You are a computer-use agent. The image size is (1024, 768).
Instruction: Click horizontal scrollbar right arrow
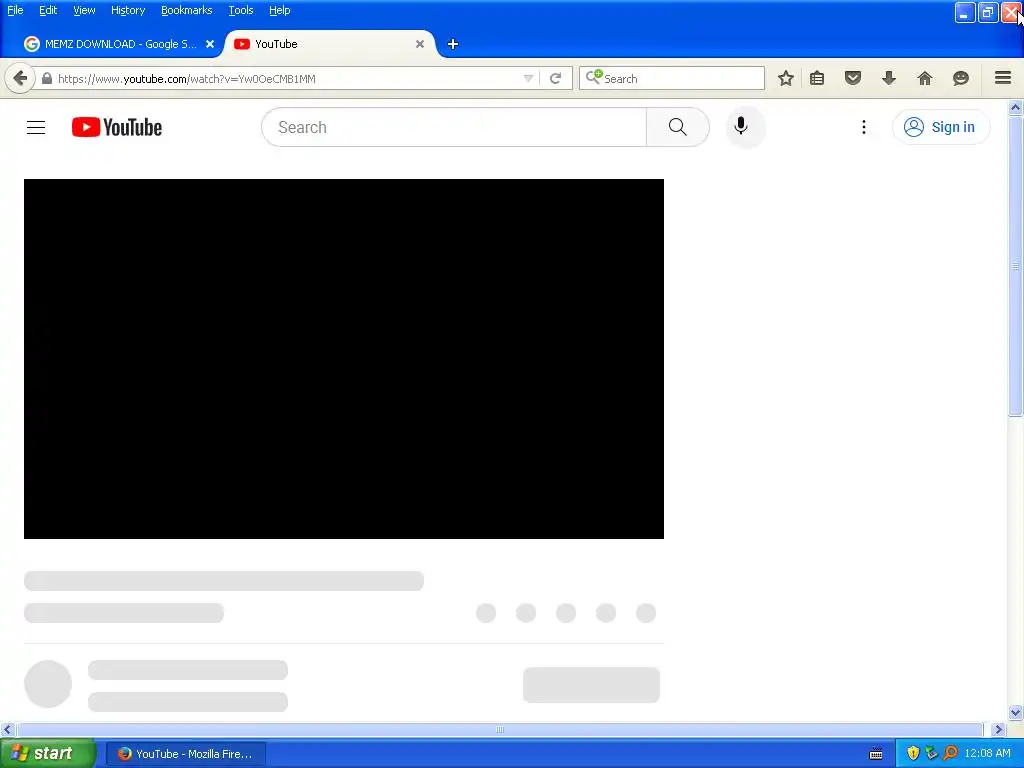999,729
